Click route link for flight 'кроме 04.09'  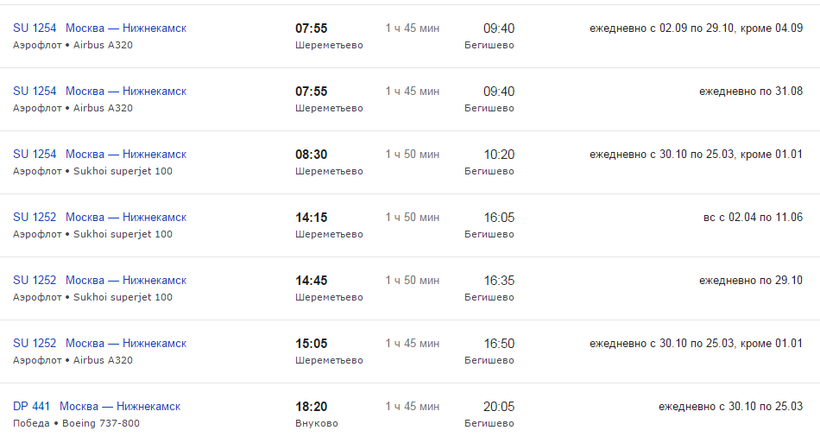[126, 28]
